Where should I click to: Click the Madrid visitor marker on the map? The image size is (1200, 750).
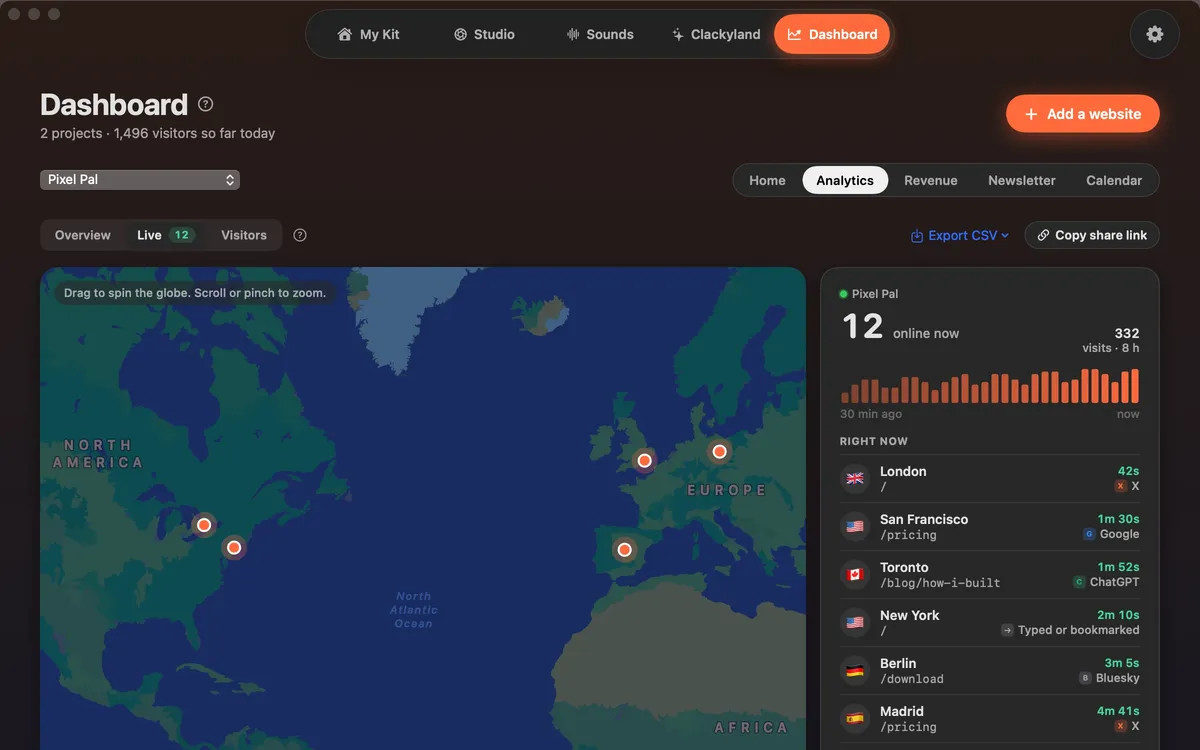[x=625, y=550]
